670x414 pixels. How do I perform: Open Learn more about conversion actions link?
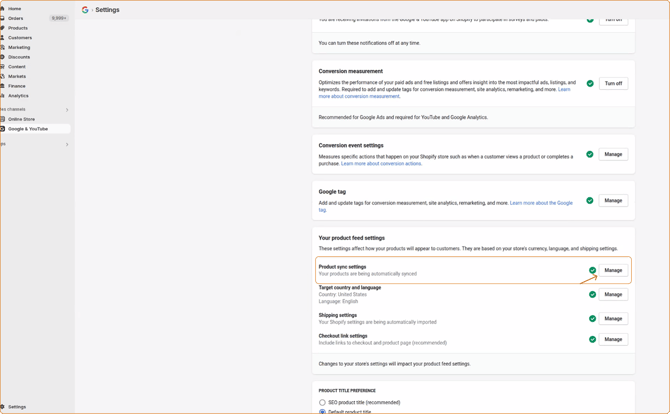(381, 164)
